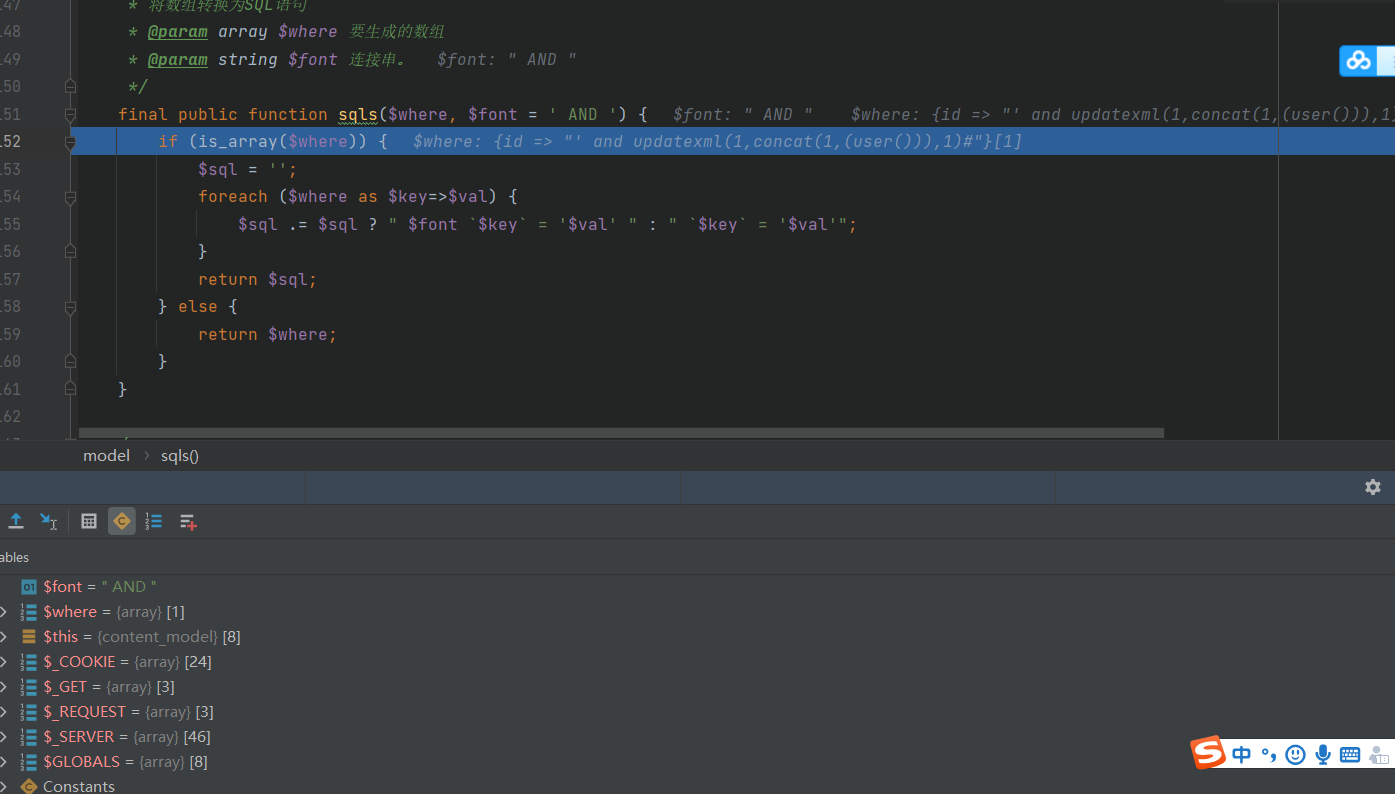Click the Constants node orange icon
Image resolution: width=1395 pixels, height=794 pixels.
tap(29, 786)
